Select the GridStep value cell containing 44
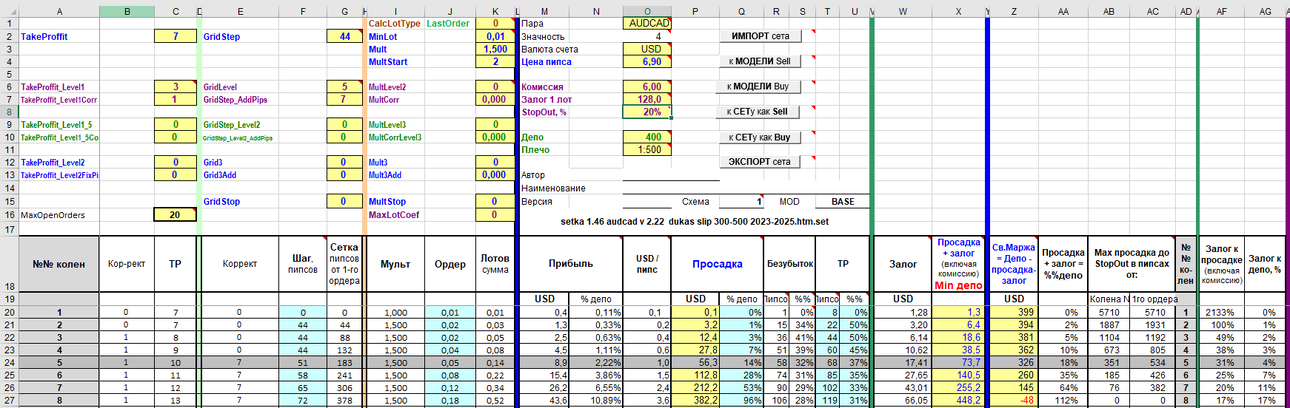Screen dimensions: 1290x408 [x=344, y=36]
